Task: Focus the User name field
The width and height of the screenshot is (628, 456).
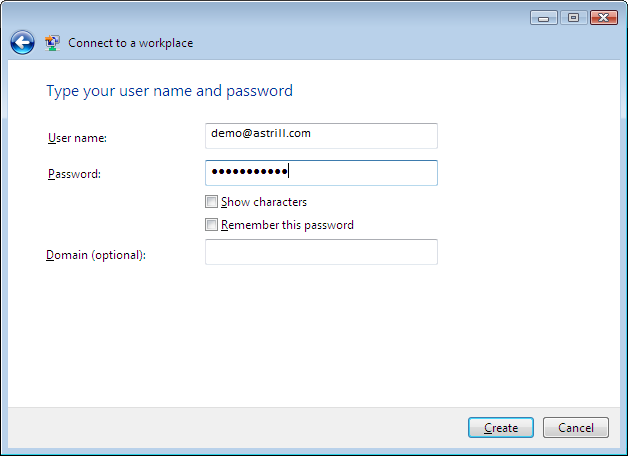Action: pyautogui.click(x=321, y=136)
